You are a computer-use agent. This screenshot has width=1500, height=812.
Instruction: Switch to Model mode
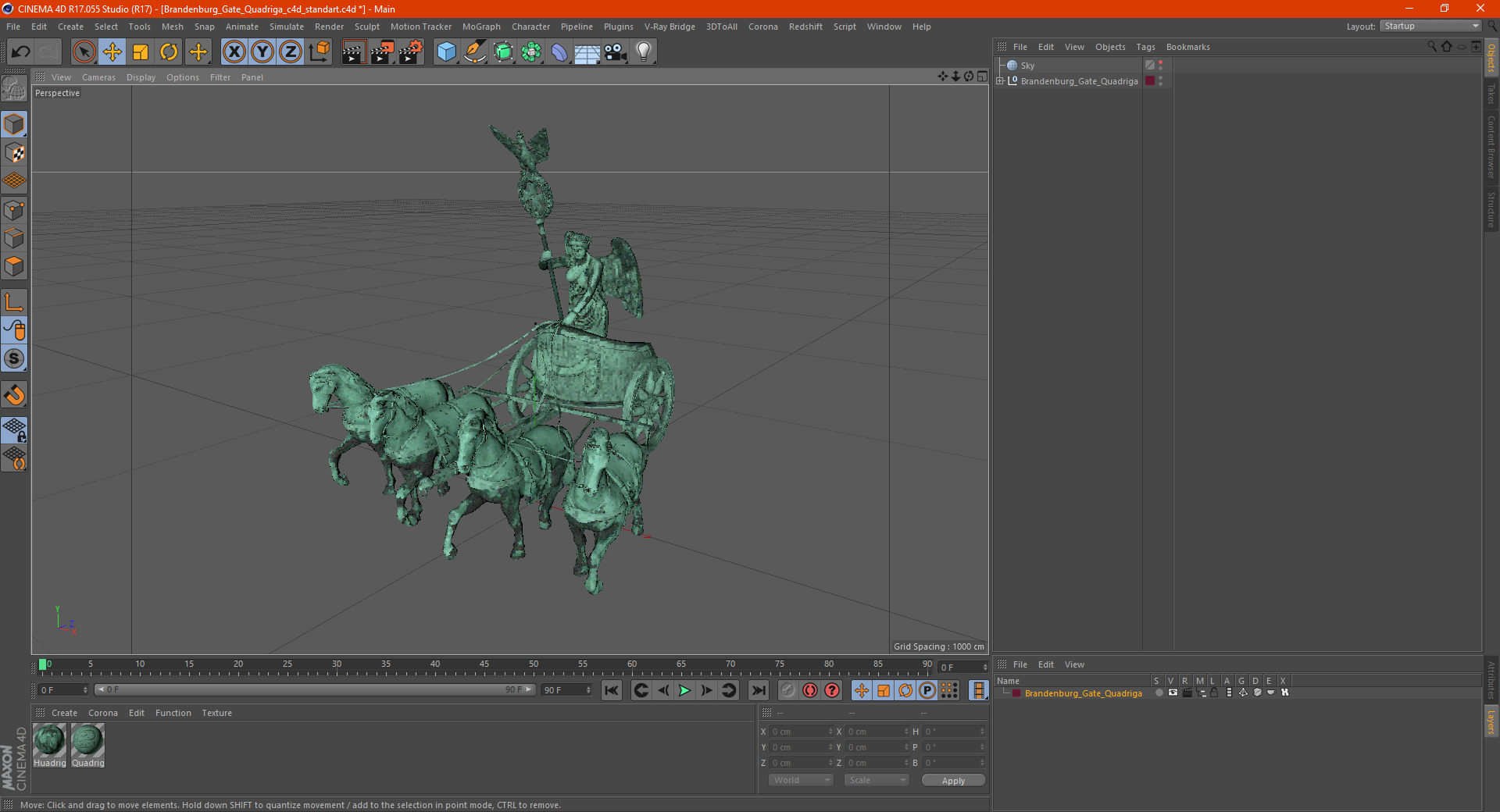[14, 124]
